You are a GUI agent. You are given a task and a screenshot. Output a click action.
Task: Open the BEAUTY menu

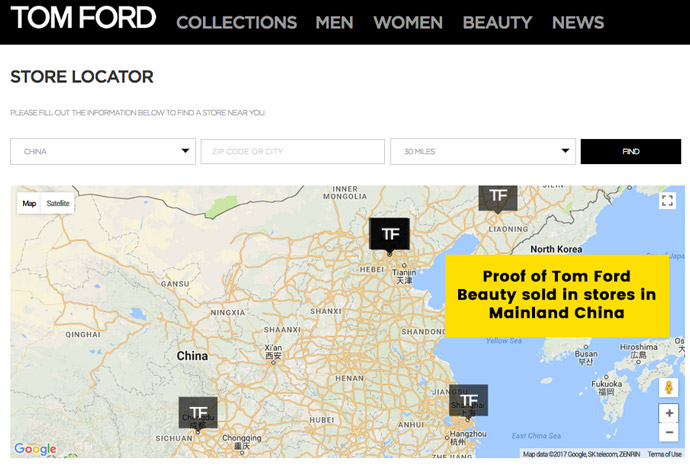[497, 23]
